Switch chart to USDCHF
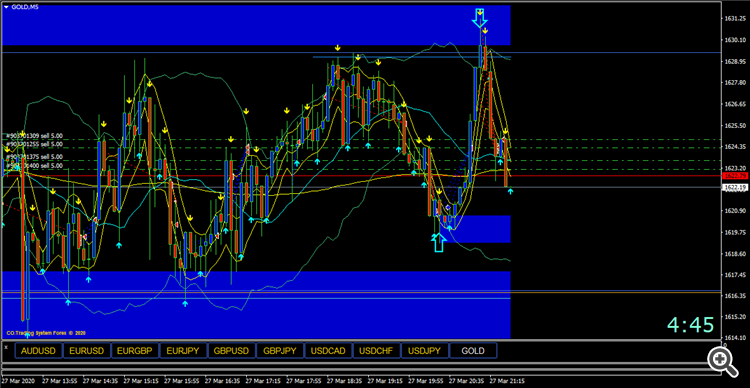 click(376, 351)
